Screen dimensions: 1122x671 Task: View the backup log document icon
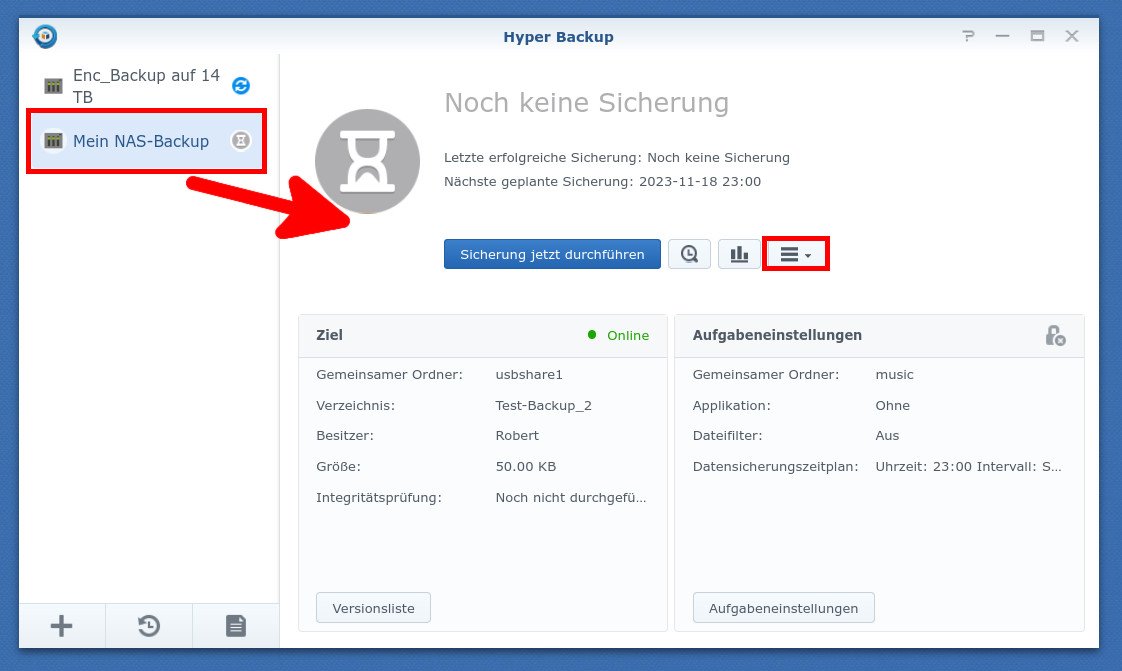click(235, 625)
